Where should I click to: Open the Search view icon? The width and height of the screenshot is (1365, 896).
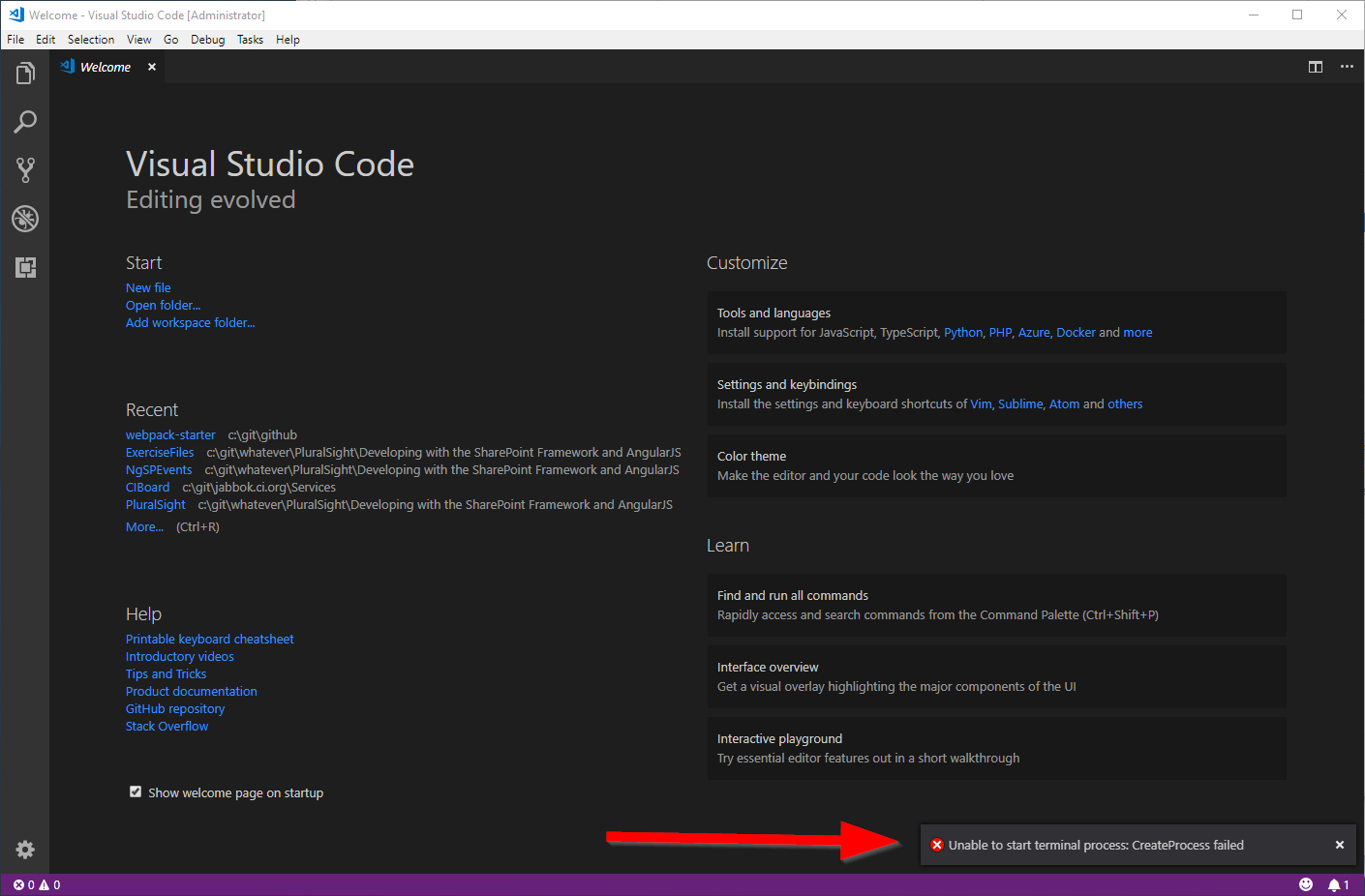pyautogui.click(x=25, y=122)
